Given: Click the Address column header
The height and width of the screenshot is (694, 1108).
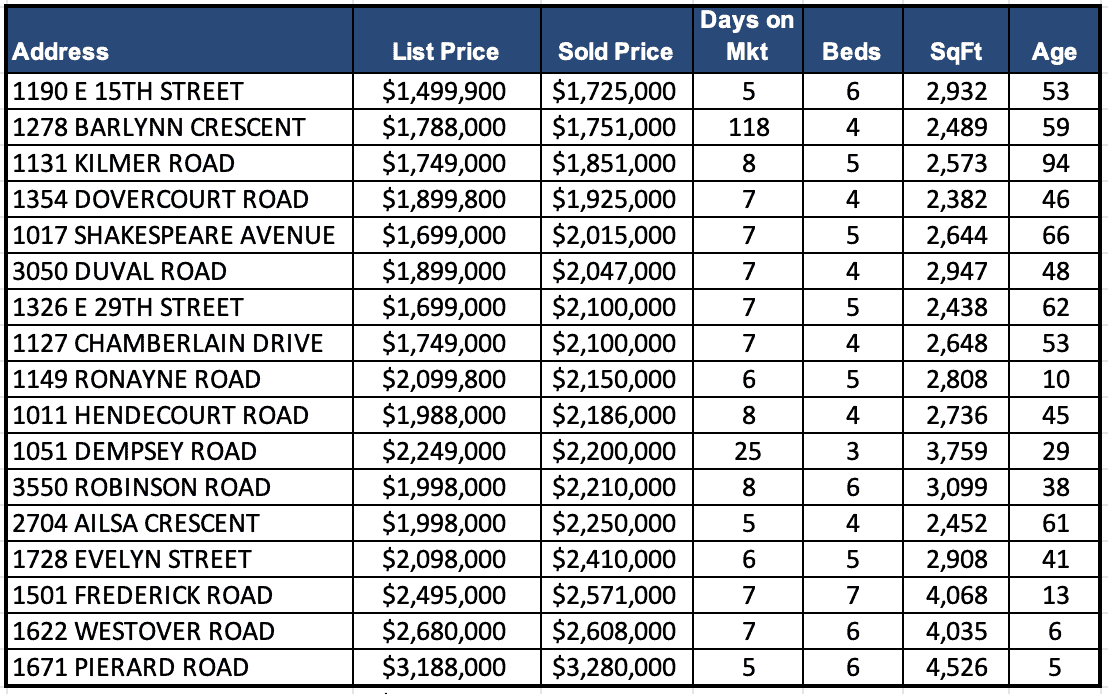Looking at the screenshot, I should [x=61, y=52].
